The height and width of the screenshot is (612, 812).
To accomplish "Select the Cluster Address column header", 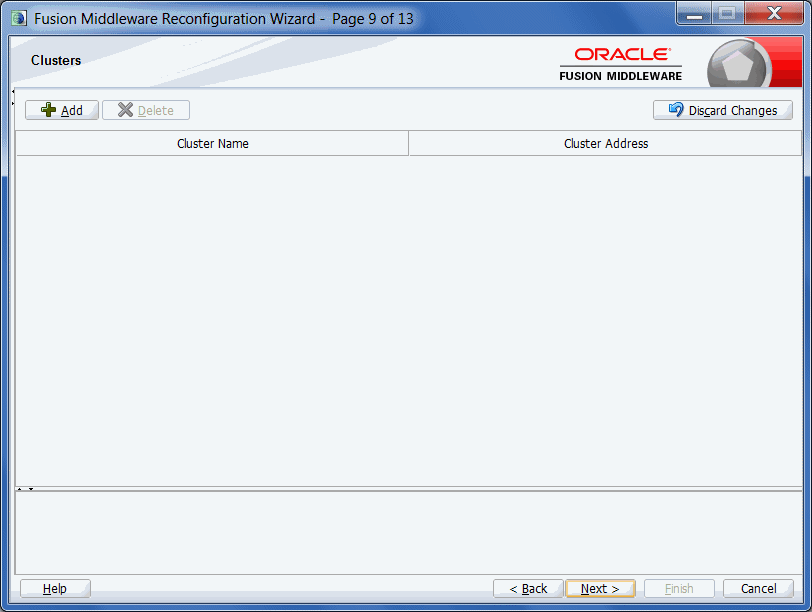I will 605,143.
